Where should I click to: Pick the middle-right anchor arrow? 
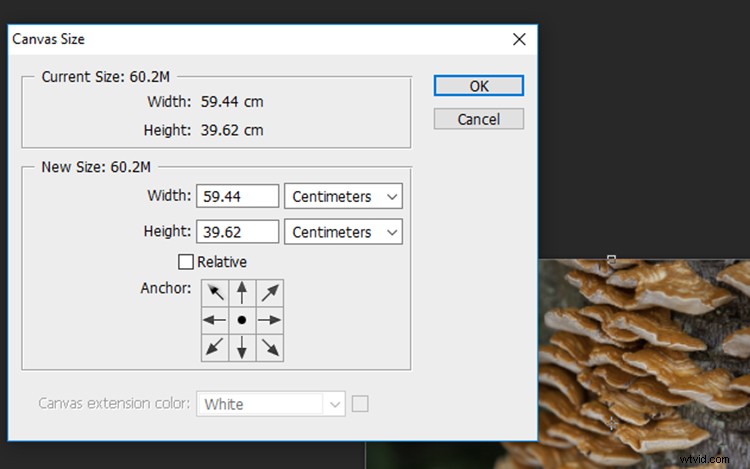270,320
